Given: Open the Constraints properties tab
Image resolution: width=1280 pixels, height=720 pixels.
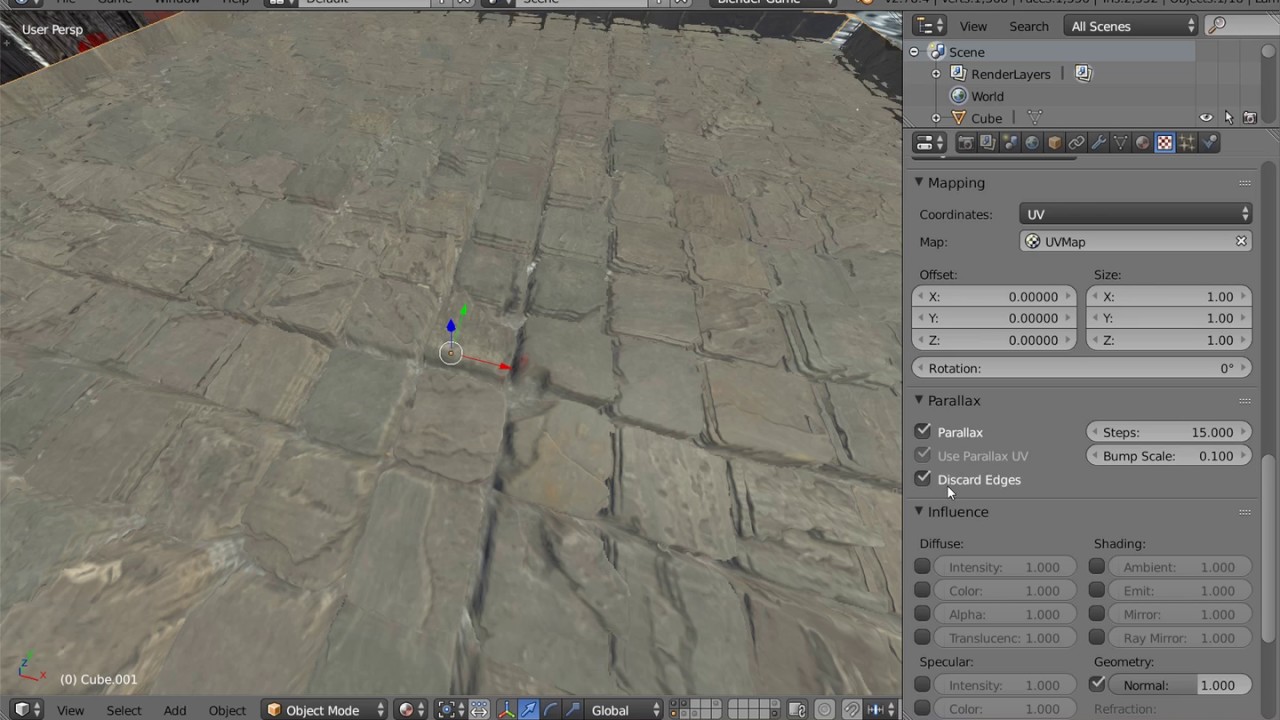Looking at the screenshot, I should click(1076, 143).
